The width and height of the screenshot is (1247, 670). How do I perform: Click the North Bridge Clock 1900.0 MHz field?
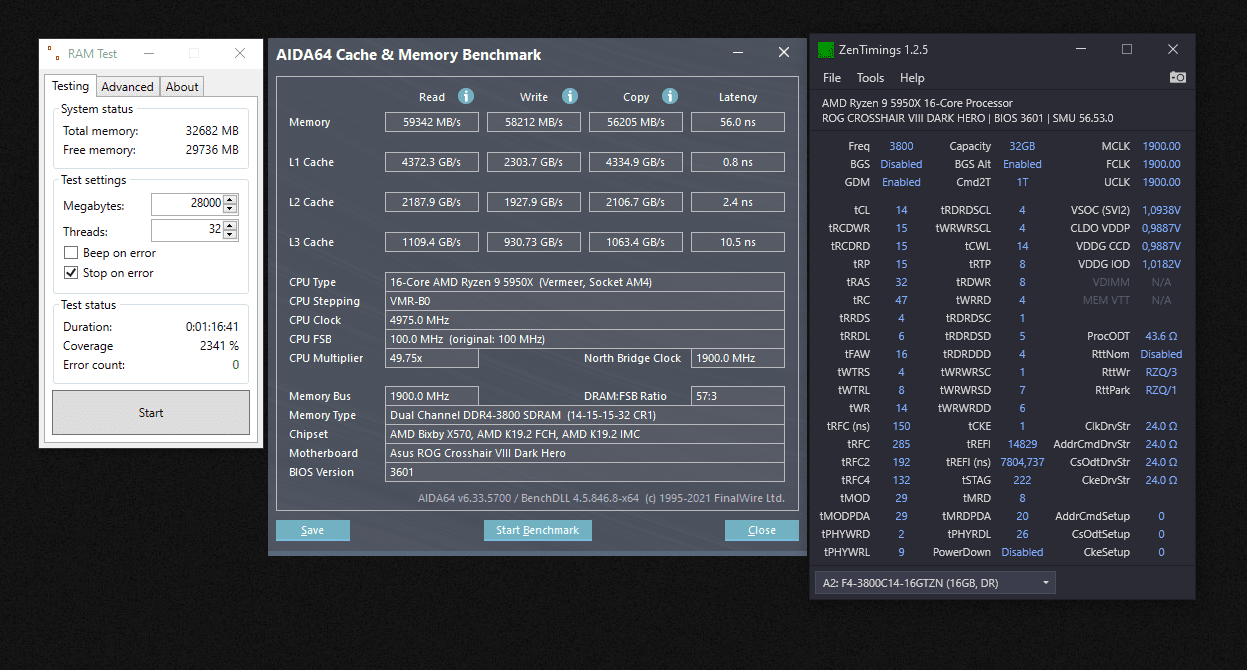coord(738,358)
